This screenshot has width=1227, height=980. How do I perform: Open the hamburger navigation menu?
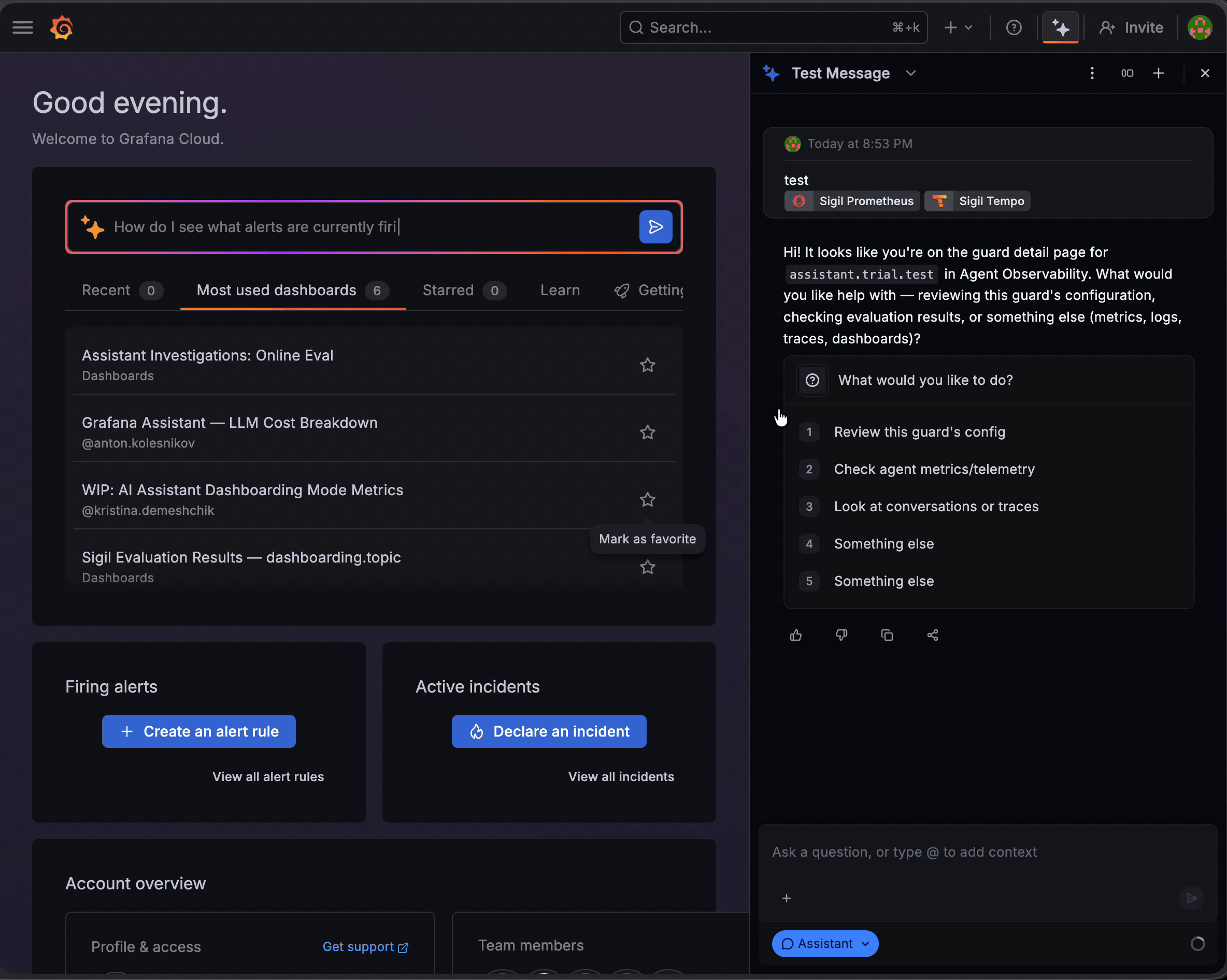pos(23,27)
